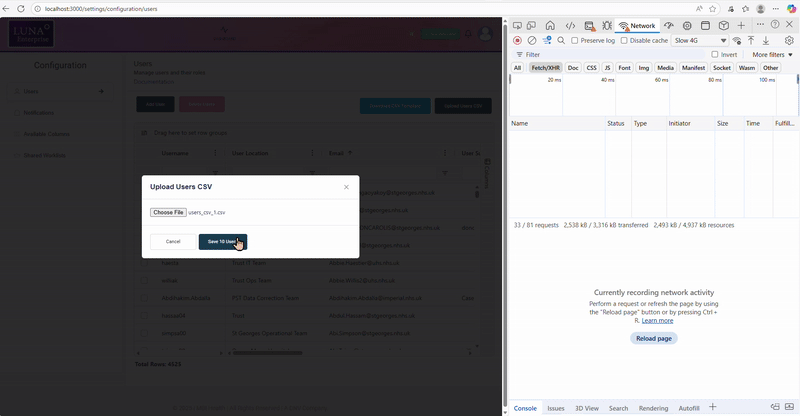
Task: Click the Choose File button
Action: coord(168,212)
